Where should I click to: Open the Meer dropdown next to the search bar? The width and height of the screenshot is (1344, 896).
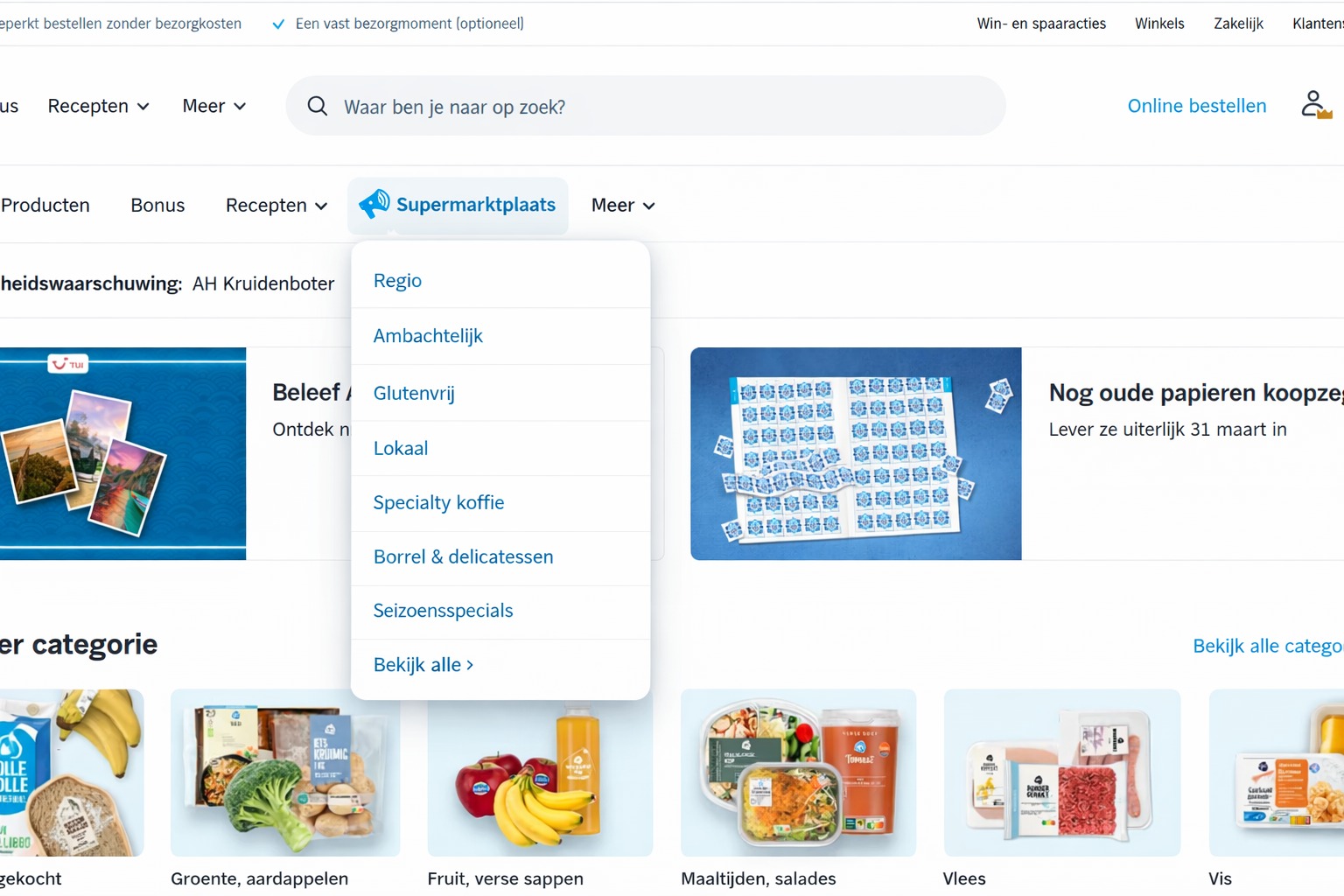coord(214,106)
